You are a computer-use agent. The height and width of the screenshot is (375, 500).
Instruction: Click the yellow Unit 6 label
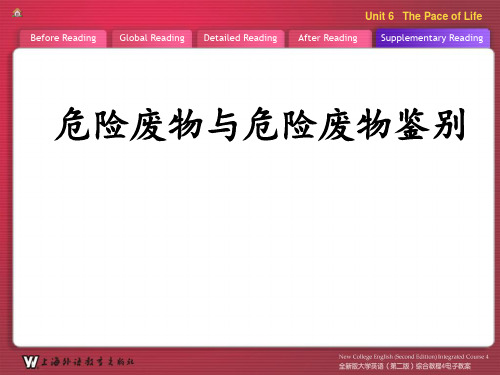[379, 16]
